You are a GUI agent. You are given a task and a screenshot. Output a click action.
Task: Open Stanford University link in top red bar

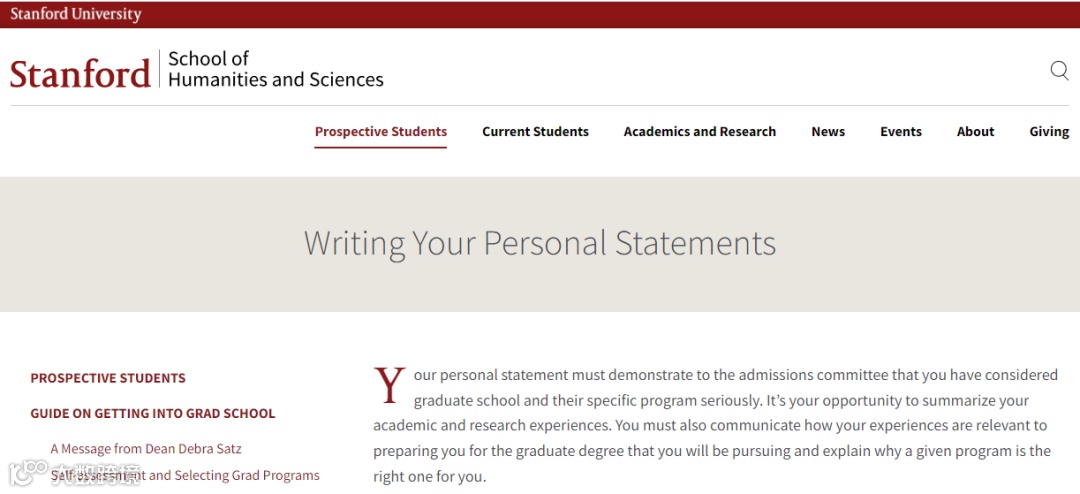76,14
